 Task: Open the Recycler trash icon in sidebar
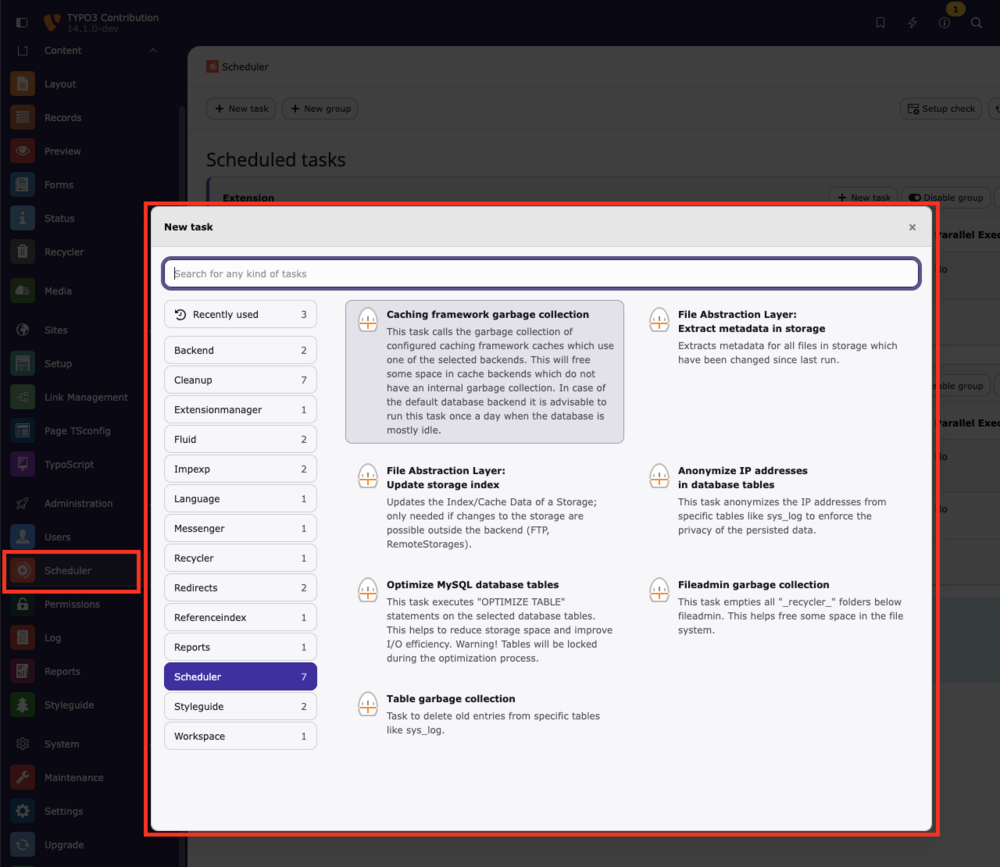(22, 252)
